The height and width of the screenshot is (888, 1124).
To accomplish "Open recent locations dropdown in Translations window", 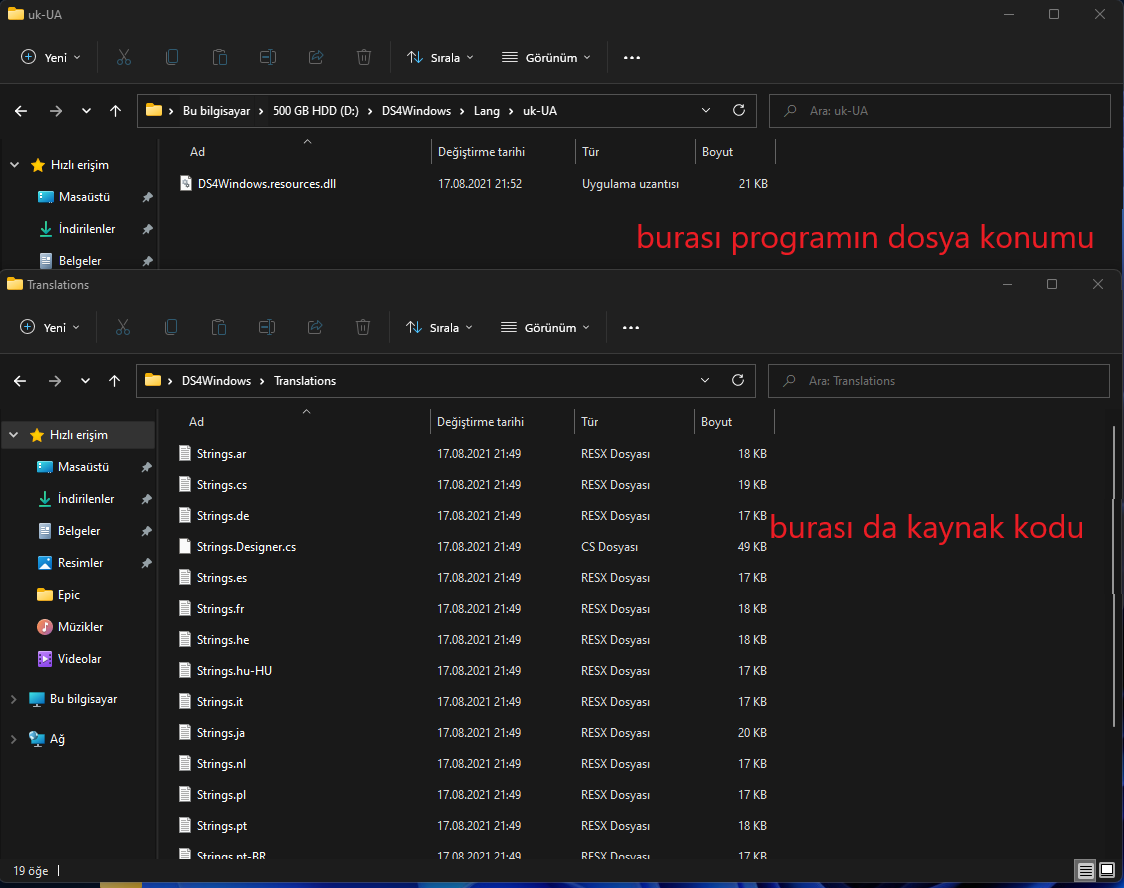I will 85,381.
